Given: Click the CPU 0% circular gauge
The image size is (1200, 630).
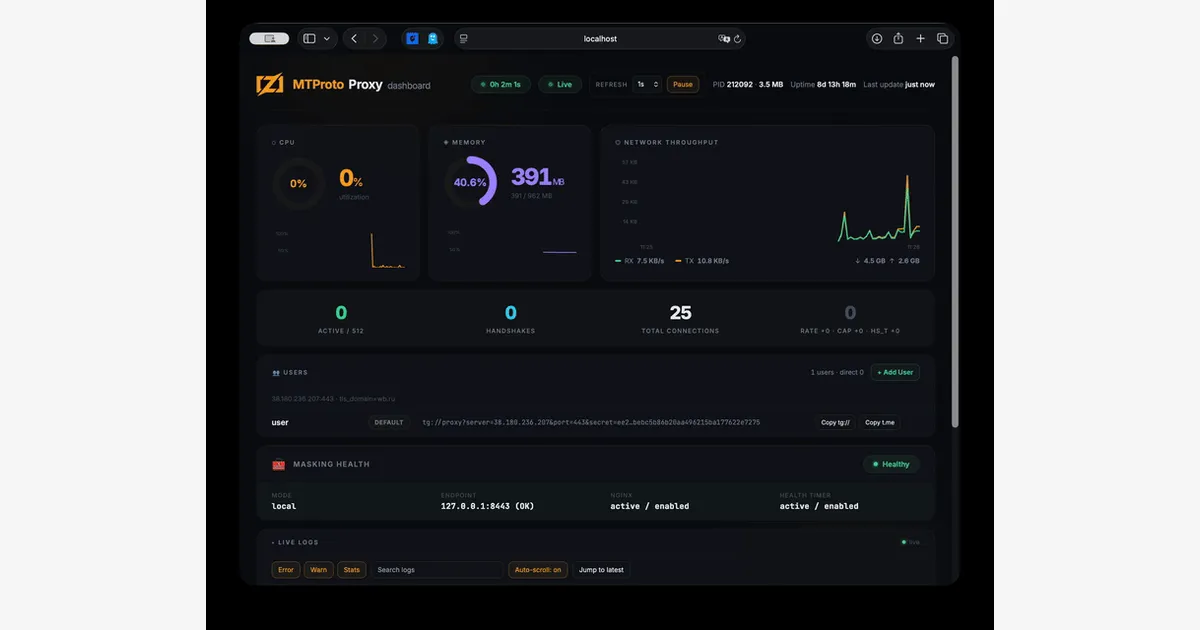Looking at the screenshot, I should tap(298, 184).
